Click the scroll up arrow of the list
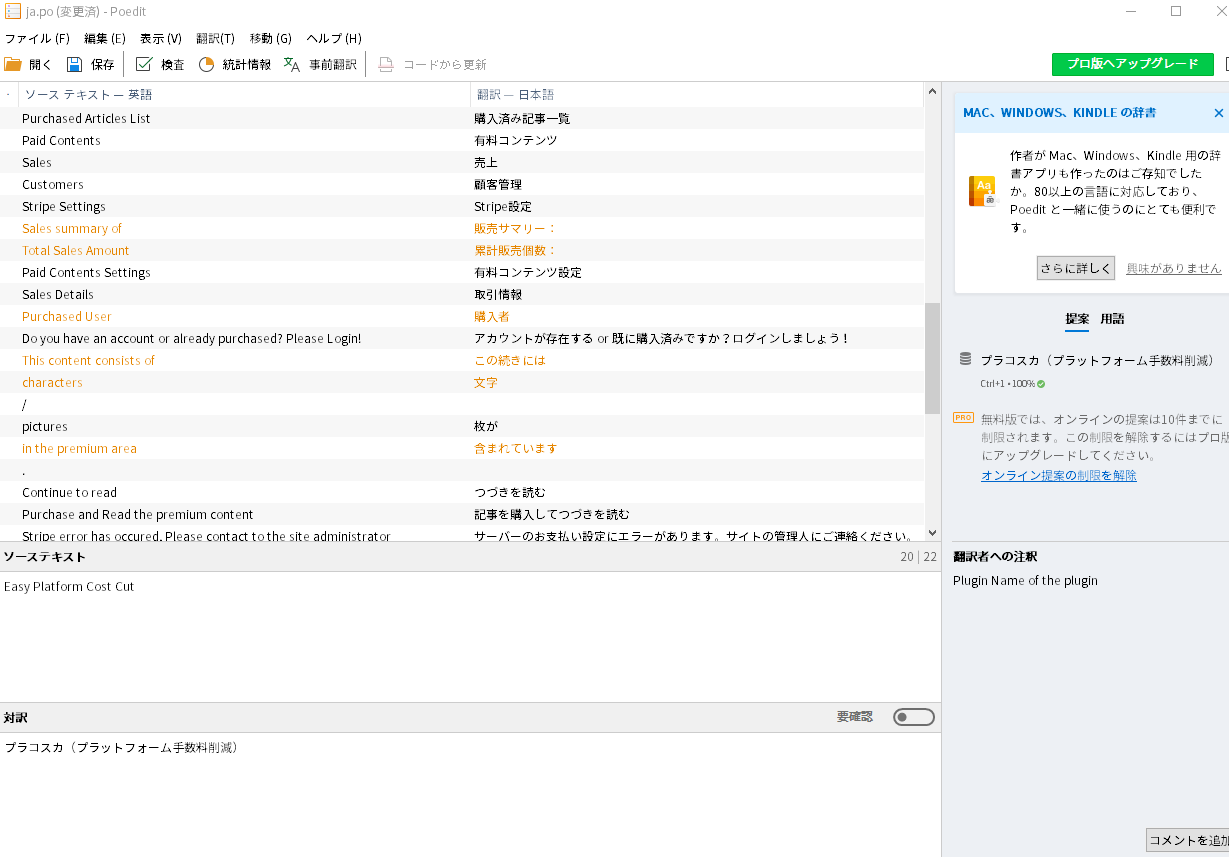Viewport: 1229px width, 857px height. pyautogui.click(x=932, y=91)
